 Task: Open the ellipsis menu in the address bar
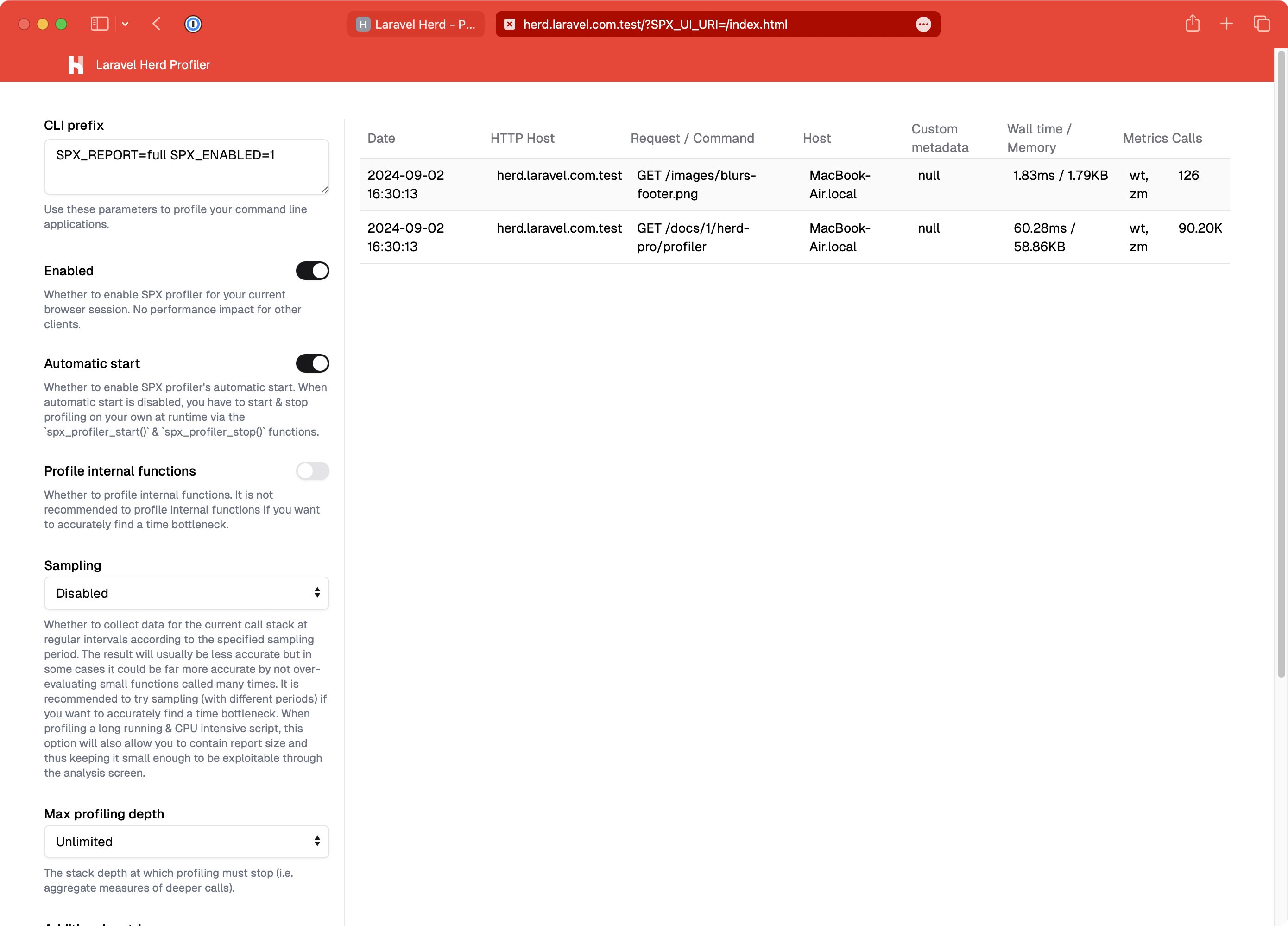[923, 24]
